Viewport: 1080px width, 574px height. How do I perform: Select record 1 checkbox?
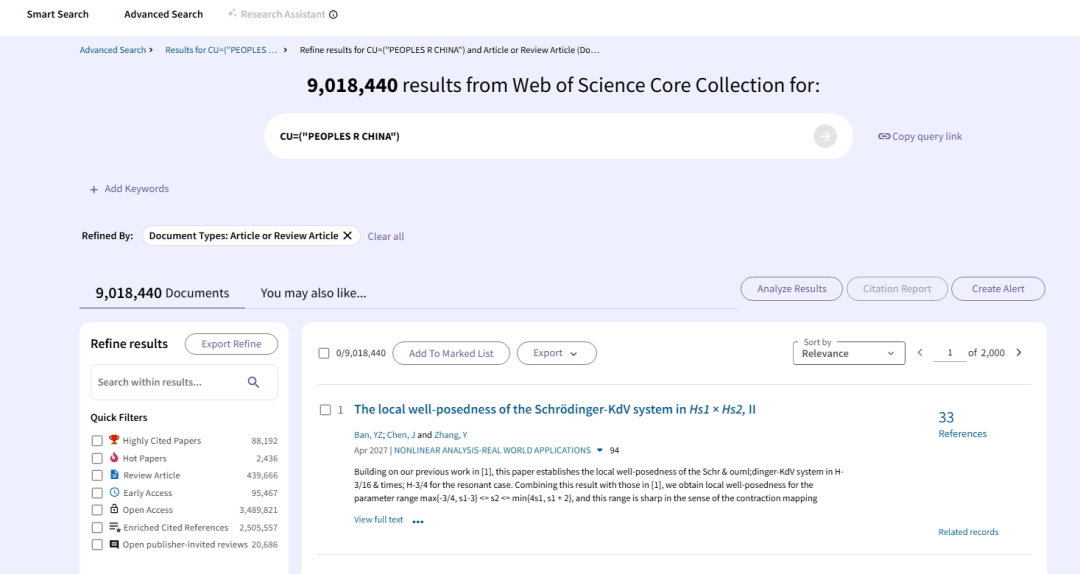(325, 410)
